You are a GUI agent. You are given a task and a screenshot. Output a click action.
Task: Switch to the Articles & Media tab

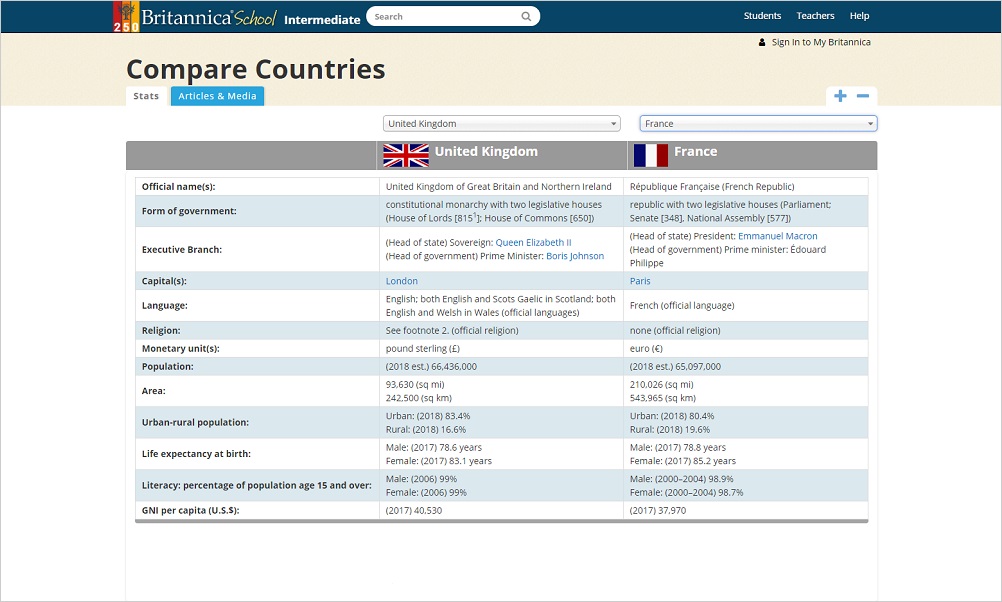click(217, 96)
